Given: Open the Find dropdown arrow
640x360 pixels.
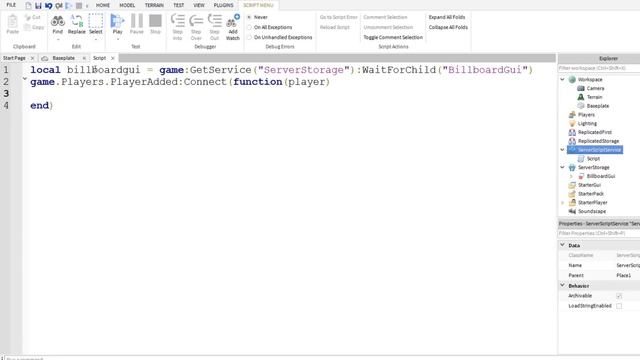Looking at the screenshot, I should (58, 40).
